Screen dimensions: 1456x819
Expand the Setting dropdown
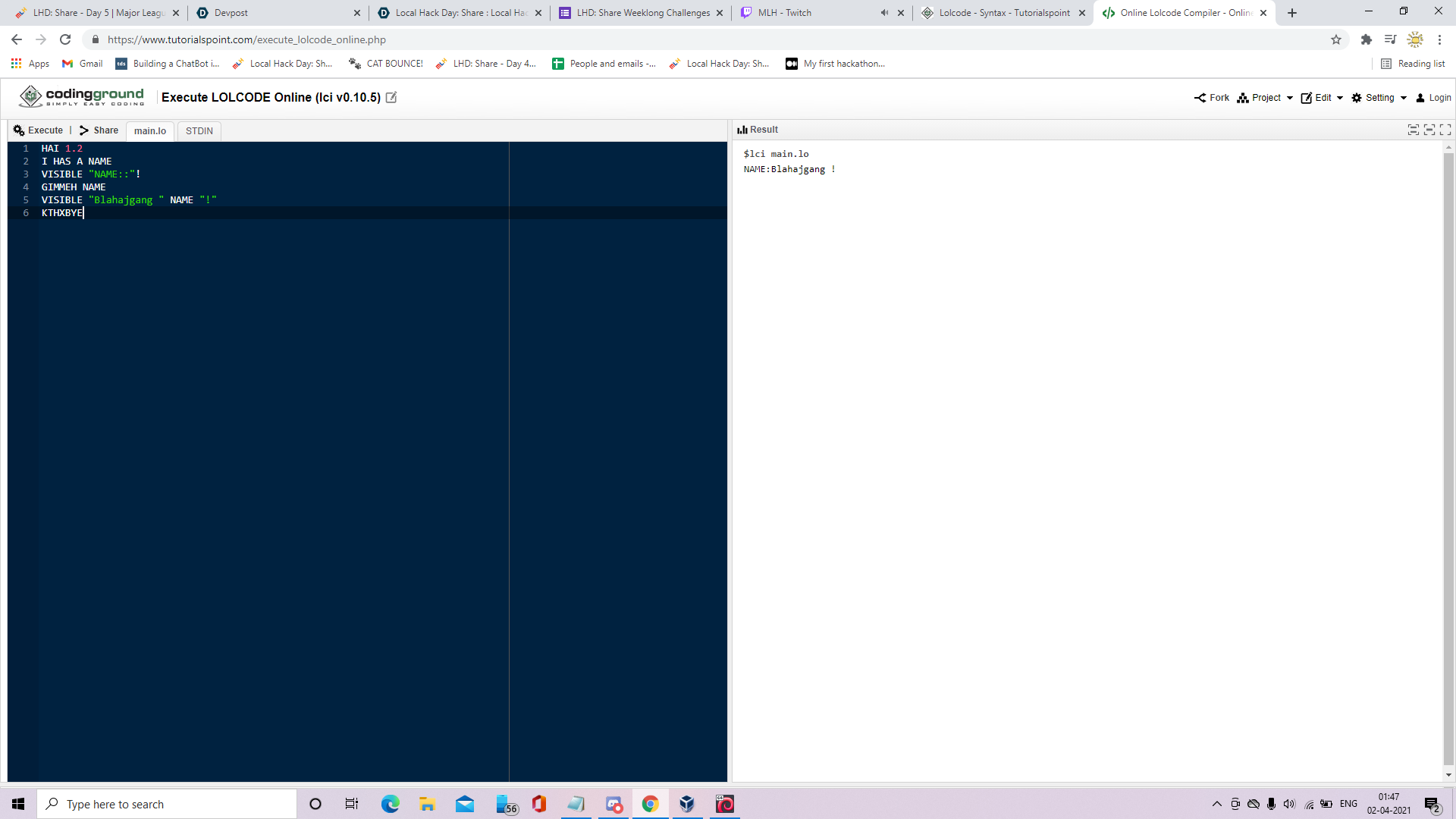1379,98
